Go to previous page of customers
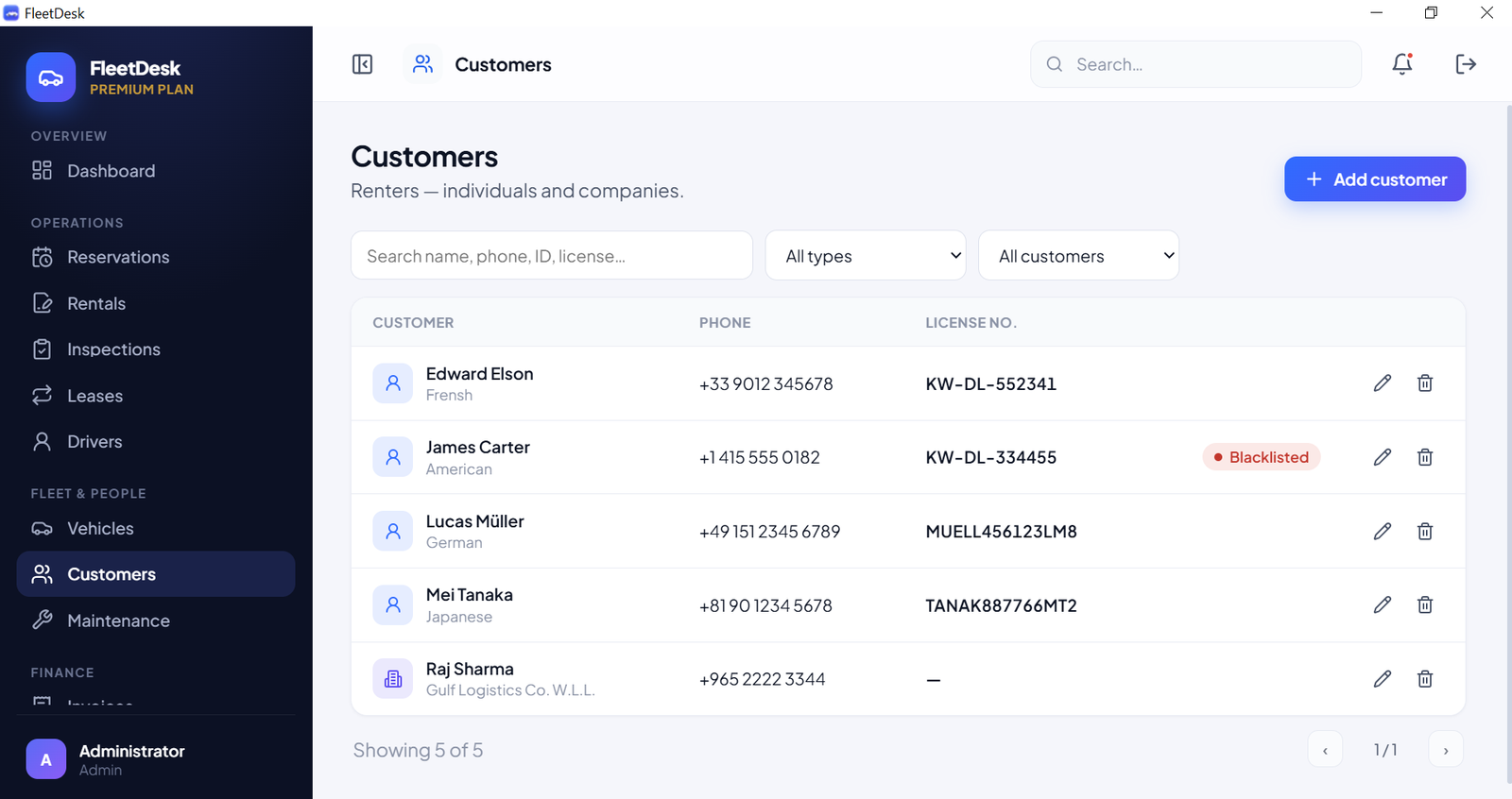 (1325, 750)
